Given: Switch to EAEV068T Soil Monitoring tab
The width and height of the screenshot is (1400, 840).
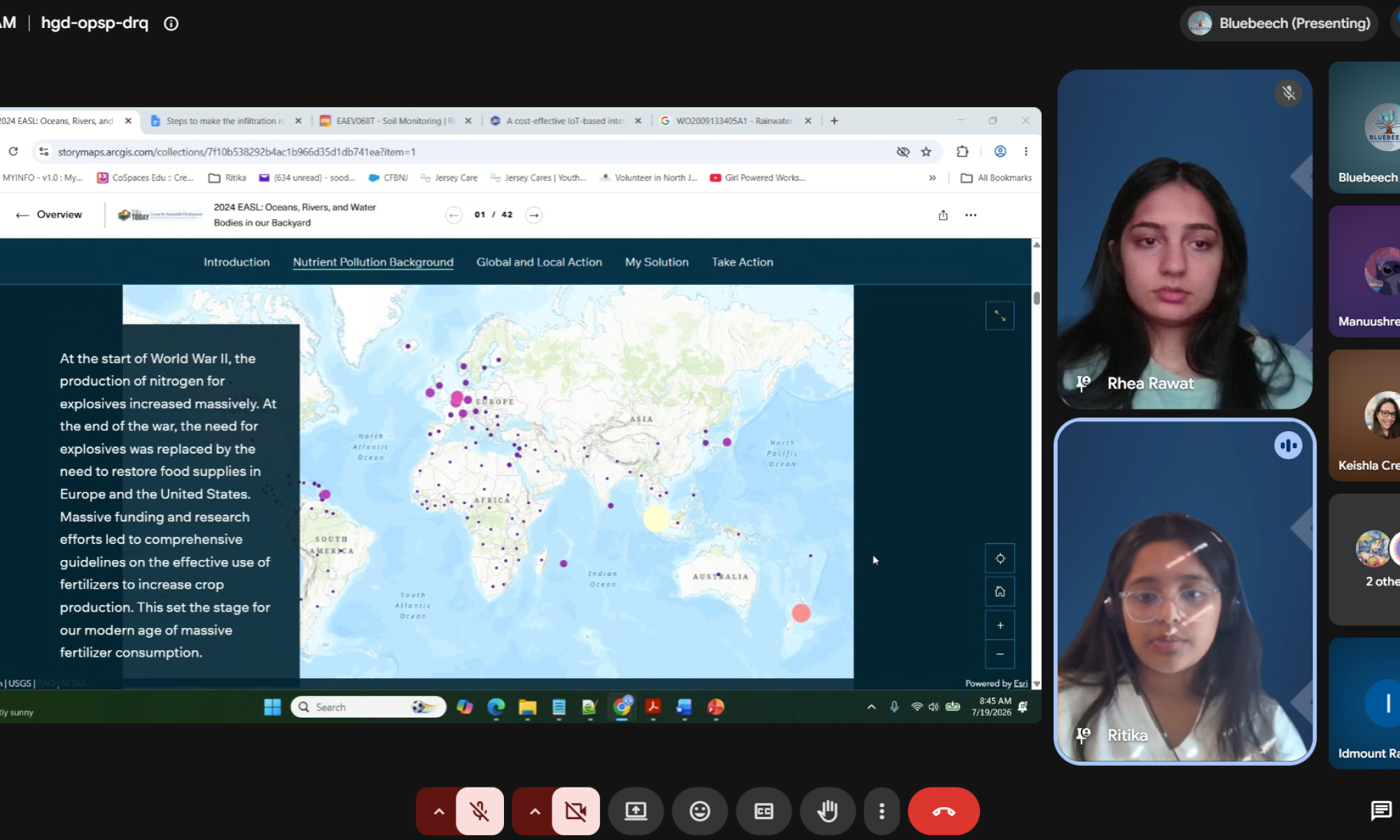Looking at the screenshot, I should click(x=395, y=121).
